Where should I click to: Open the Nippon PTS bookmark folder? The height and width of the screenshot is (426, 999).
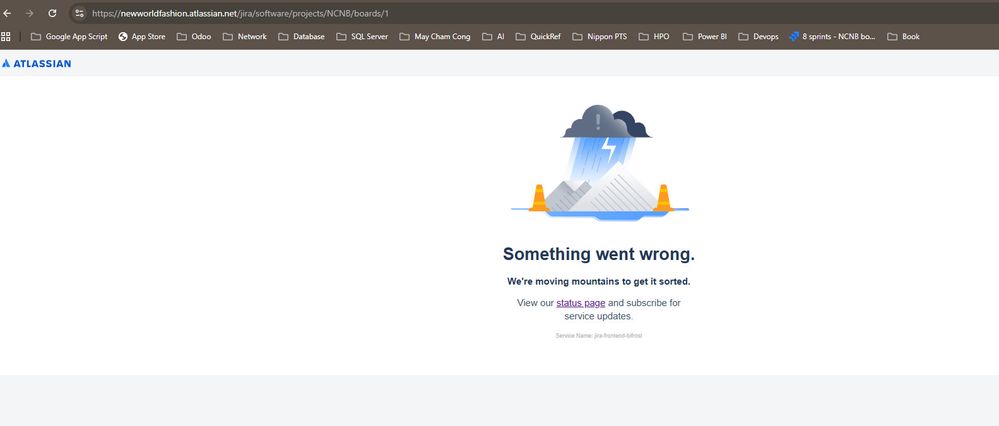pyautogui.click(x=600, y=36)
